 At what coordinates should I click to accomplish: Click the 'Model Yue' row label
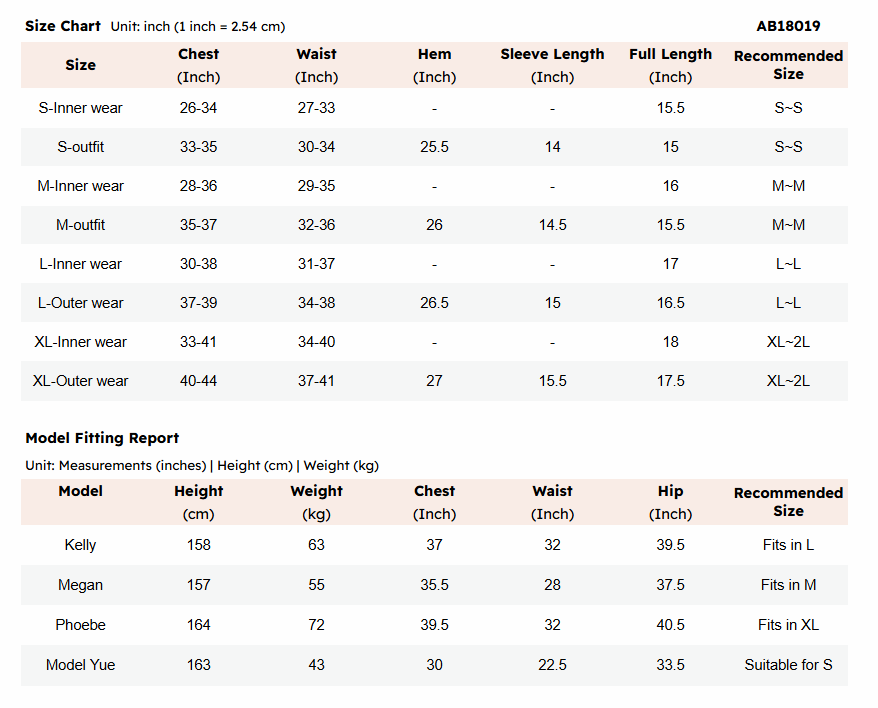point(81,665)
